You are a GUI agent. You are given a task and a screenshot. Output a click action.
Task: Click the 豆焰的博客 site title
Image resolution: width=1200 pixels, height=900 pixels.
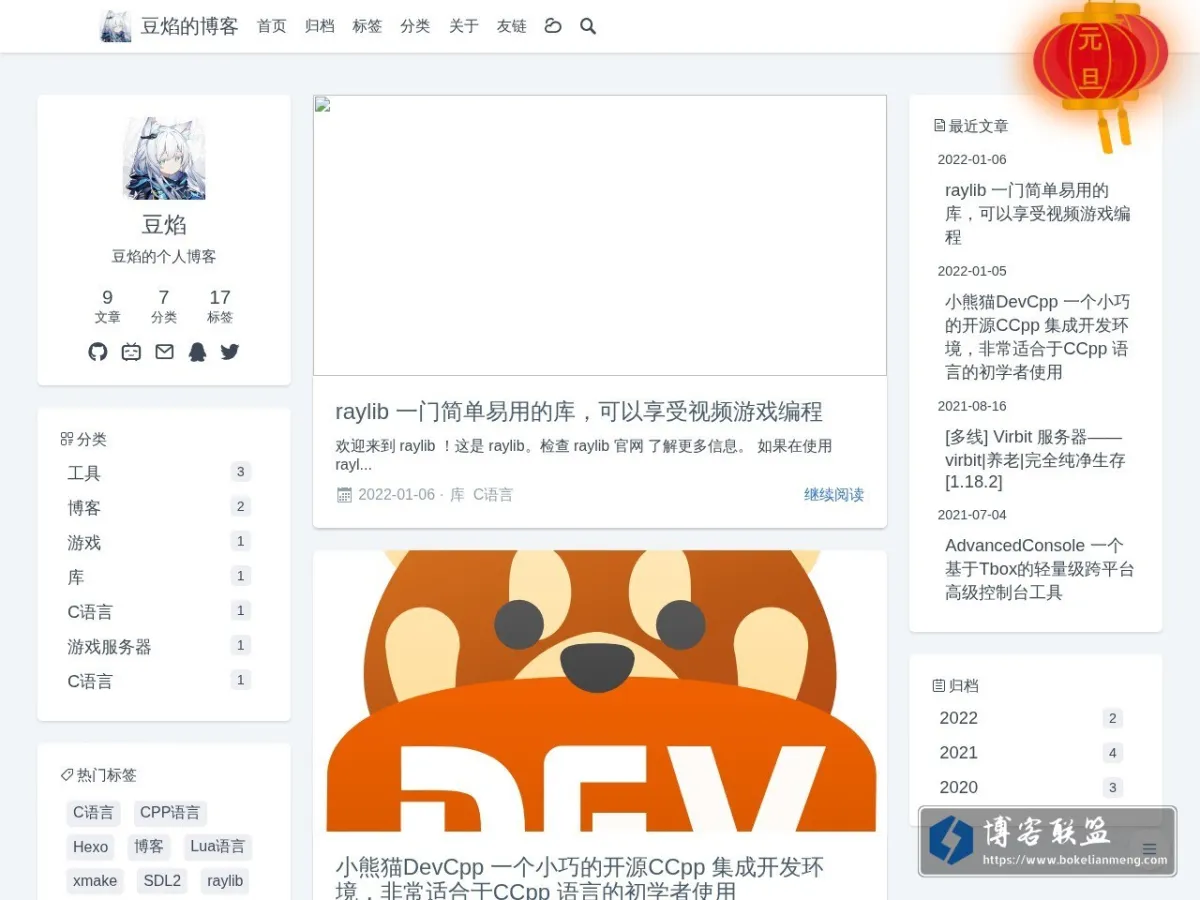190,26
